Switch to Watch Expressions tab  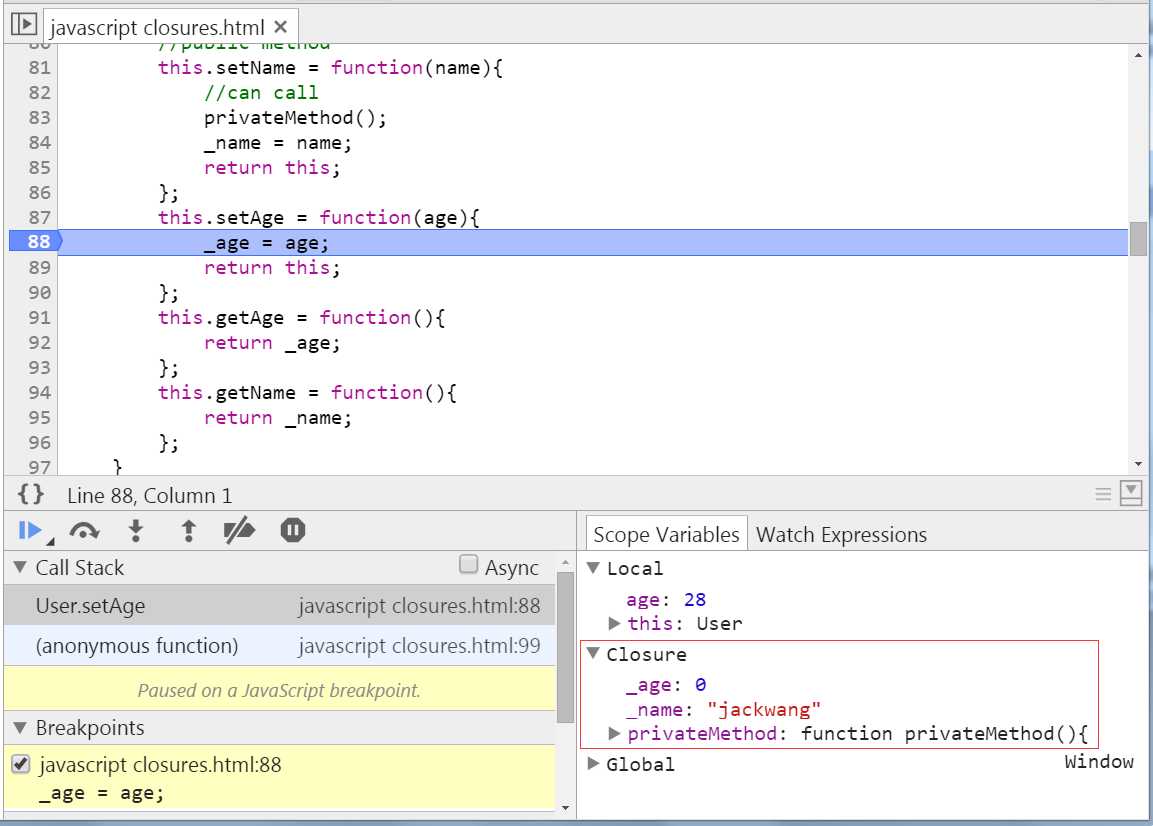click(x=841, y=534)
